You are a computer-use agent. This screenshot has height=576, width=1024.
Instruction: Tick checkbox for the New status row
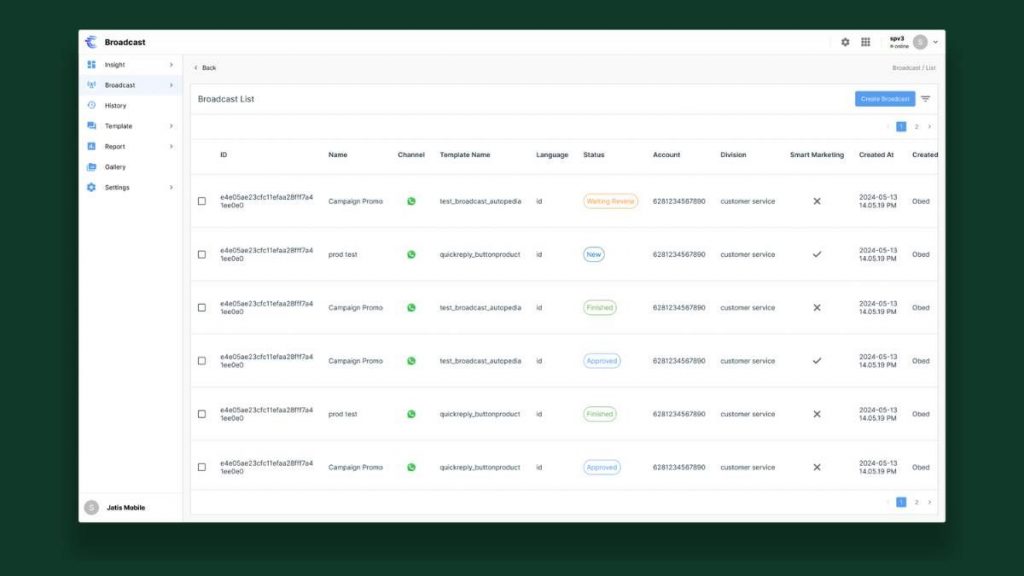click(x=202, y=254)
